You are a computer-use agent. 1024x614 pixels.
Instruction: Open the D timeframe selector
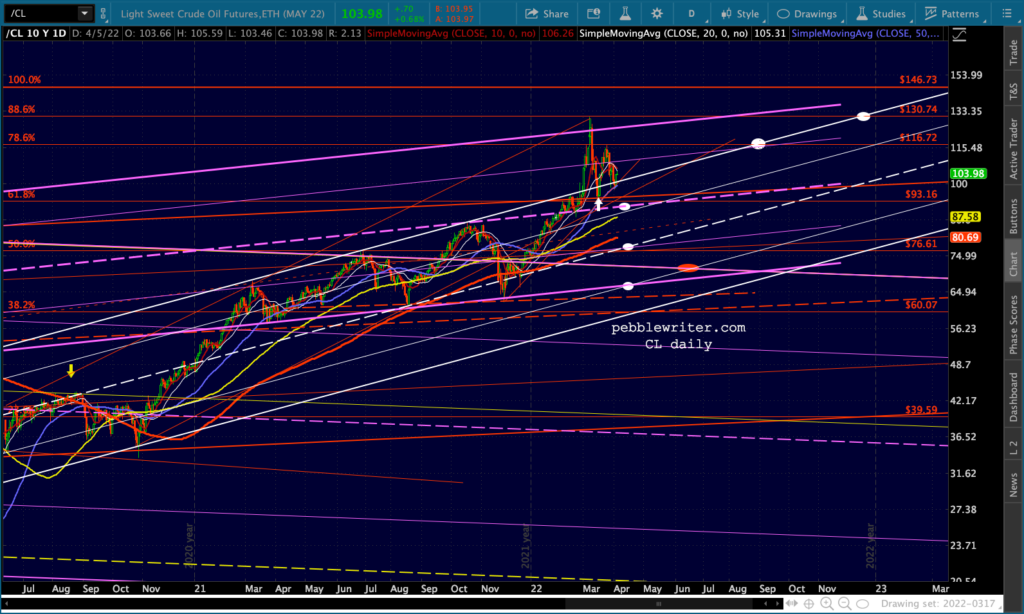pyautogui.click(x=692, y=14)
